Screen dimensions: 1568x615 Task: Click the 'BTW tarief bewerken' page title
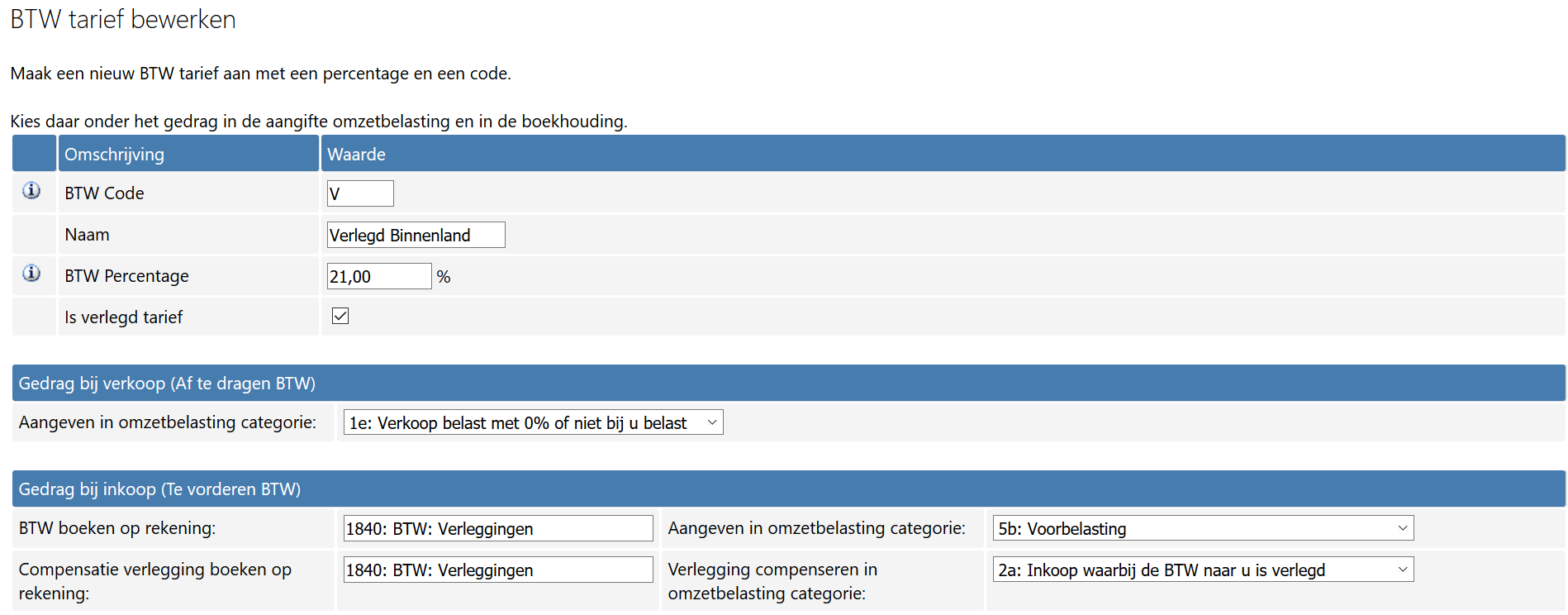tap(123, 19)
